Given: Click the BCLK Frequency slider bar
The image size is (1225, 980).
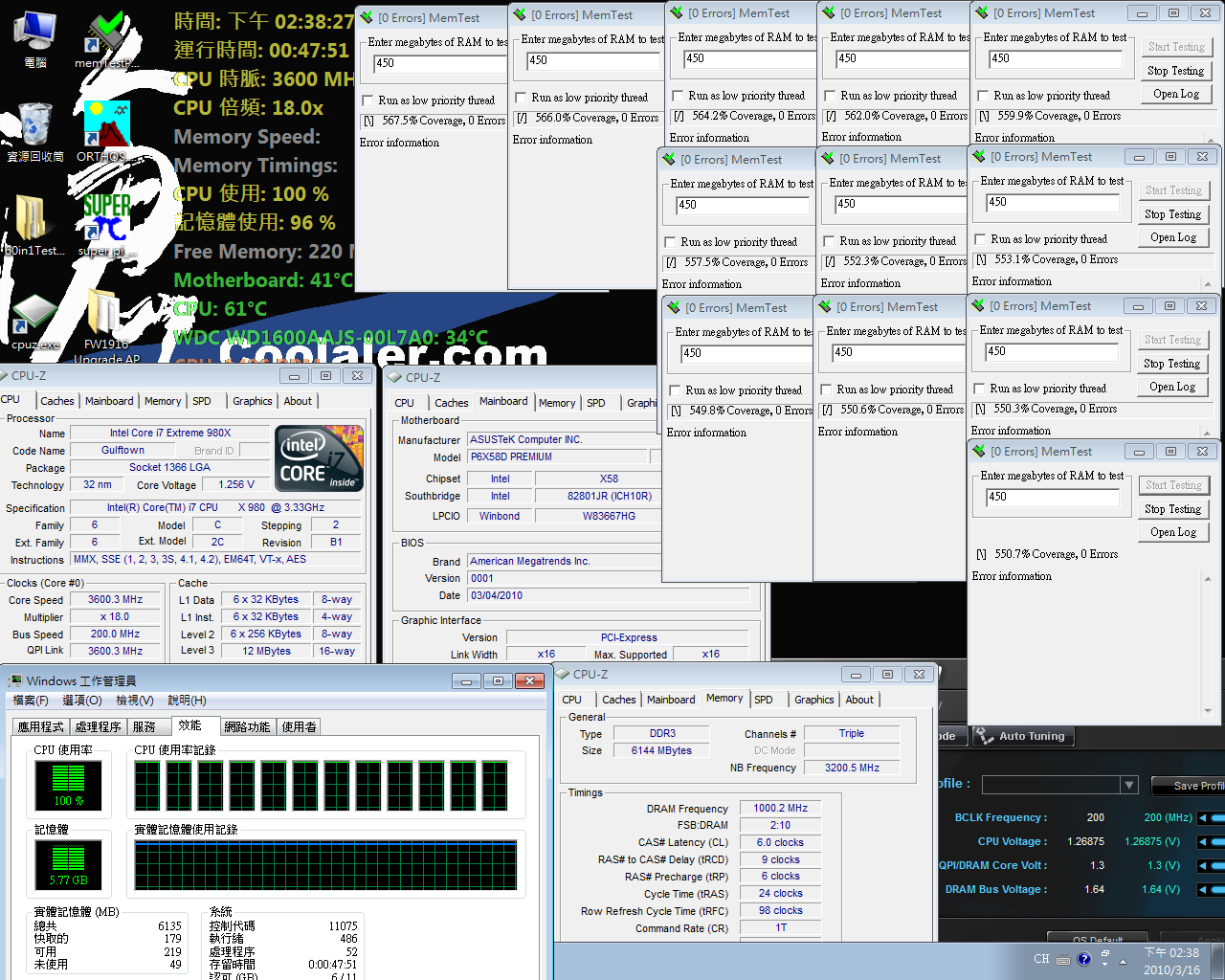Looking at the screenshot, I should click(x=1218, y=817).
